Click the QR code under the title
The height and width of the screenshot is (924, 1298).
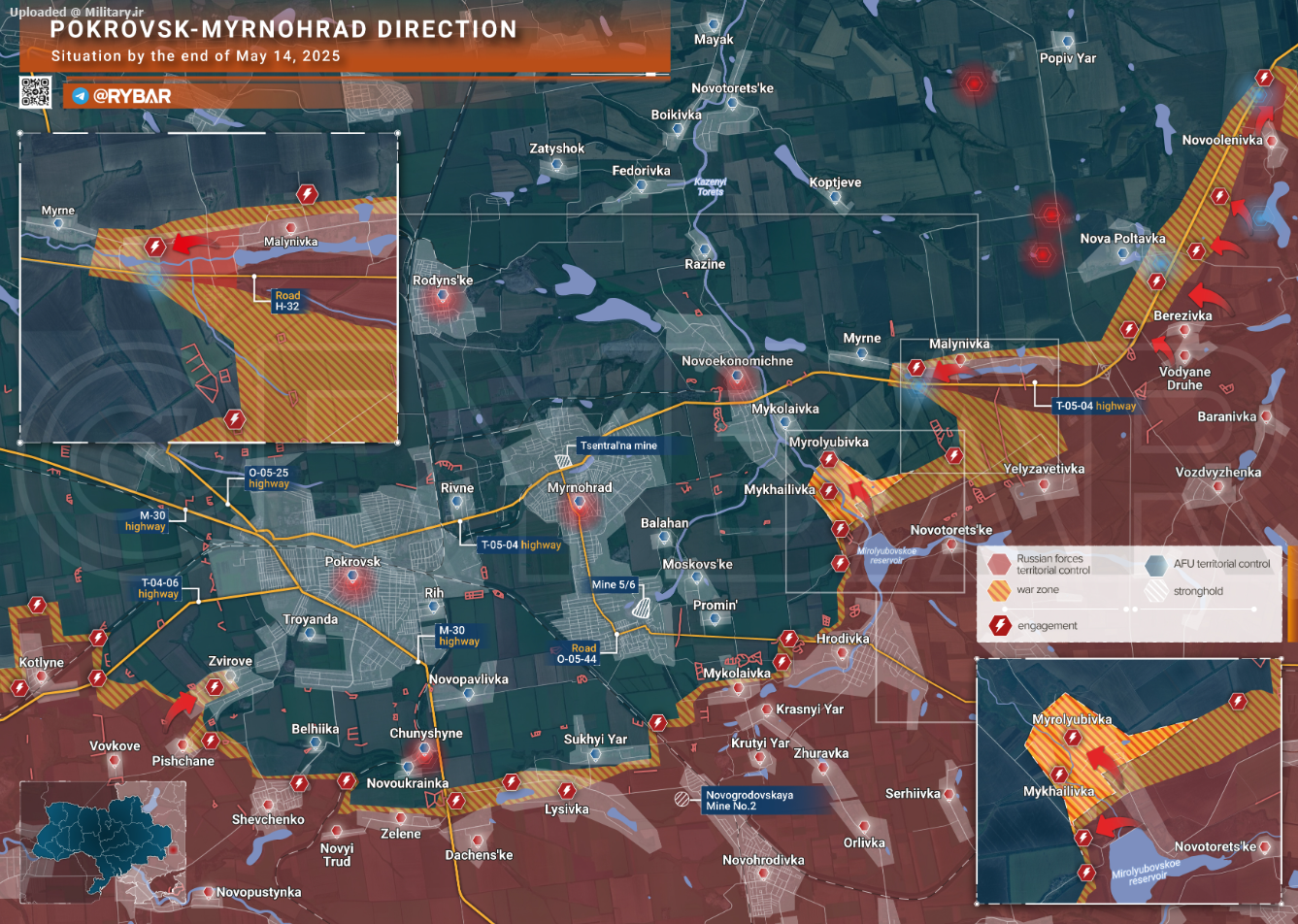(x=35, y=91)
